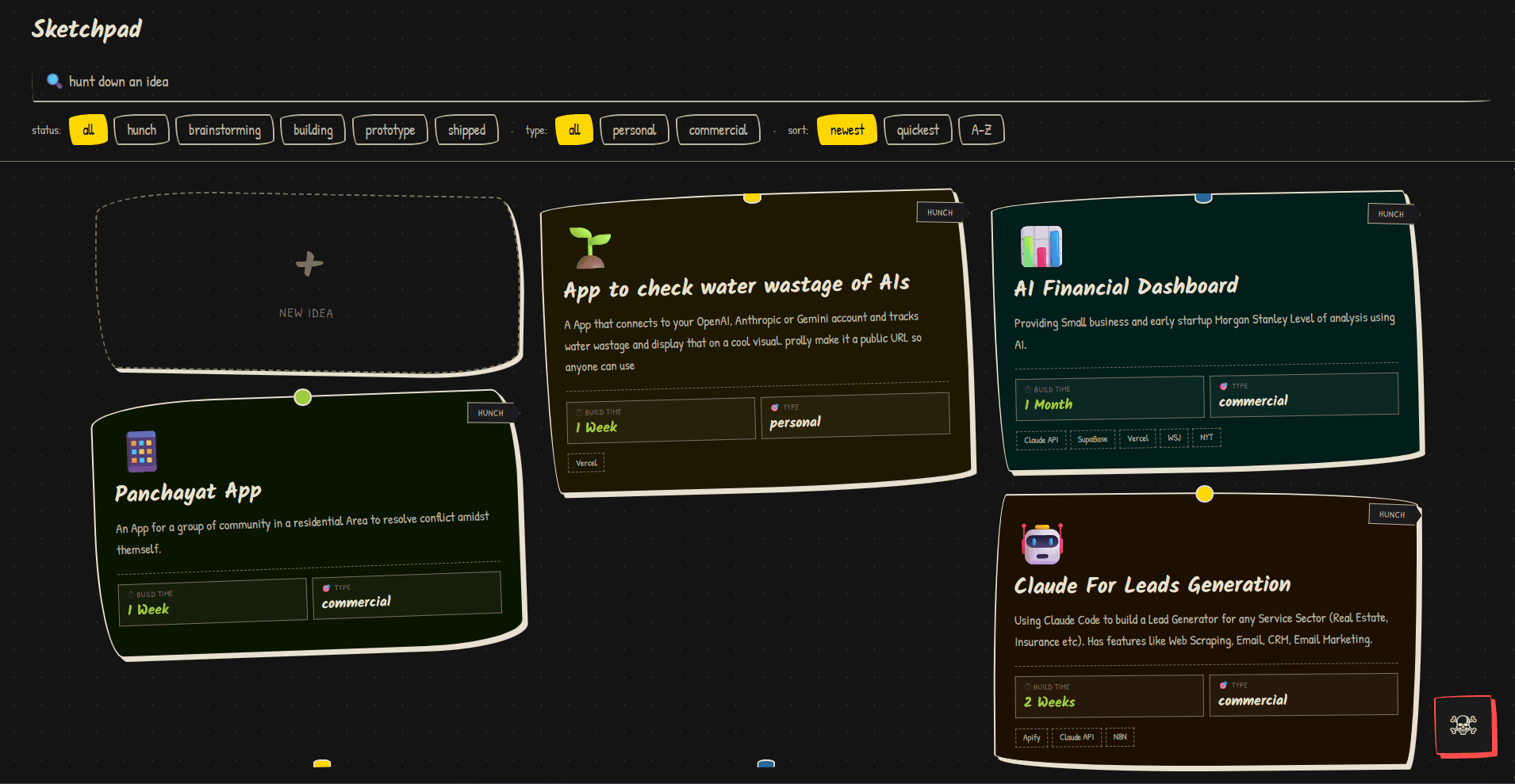Filter status by shipped
Viewport: 1515px width, 784px height.
pyautogui.click(x=466, y=130)
